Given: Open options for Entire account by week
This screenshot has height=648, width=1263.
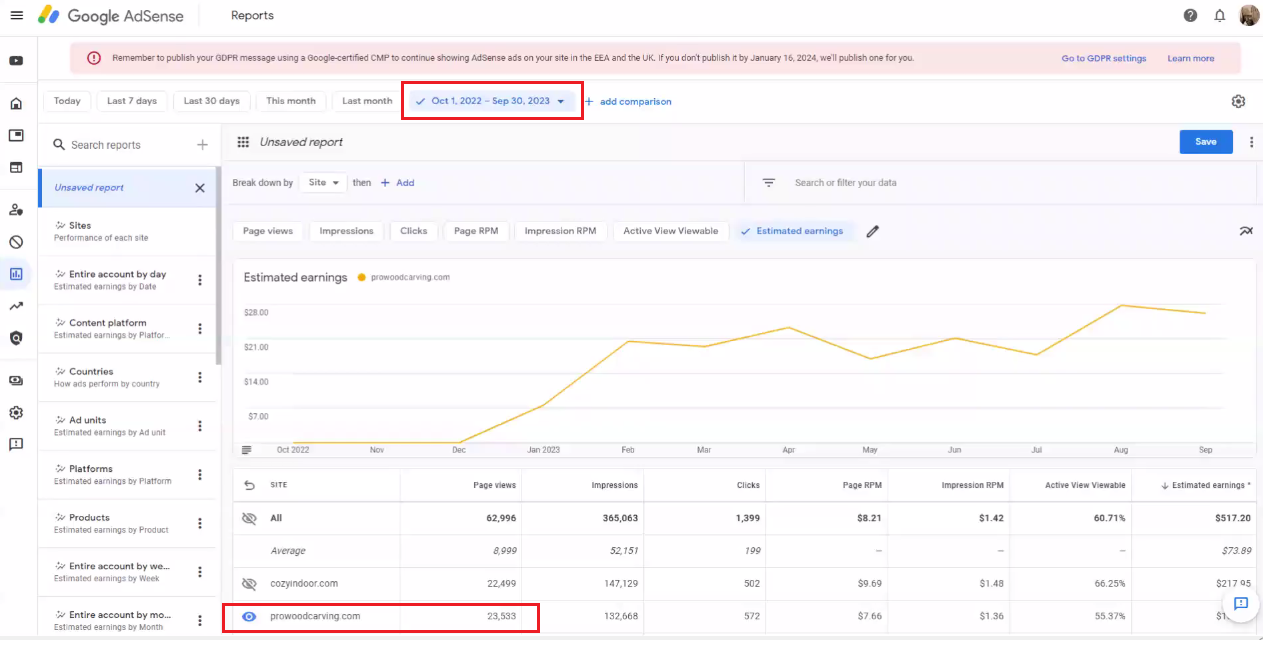Looking at the screenshot, I should pyautogui.click(x=200, y=572).
